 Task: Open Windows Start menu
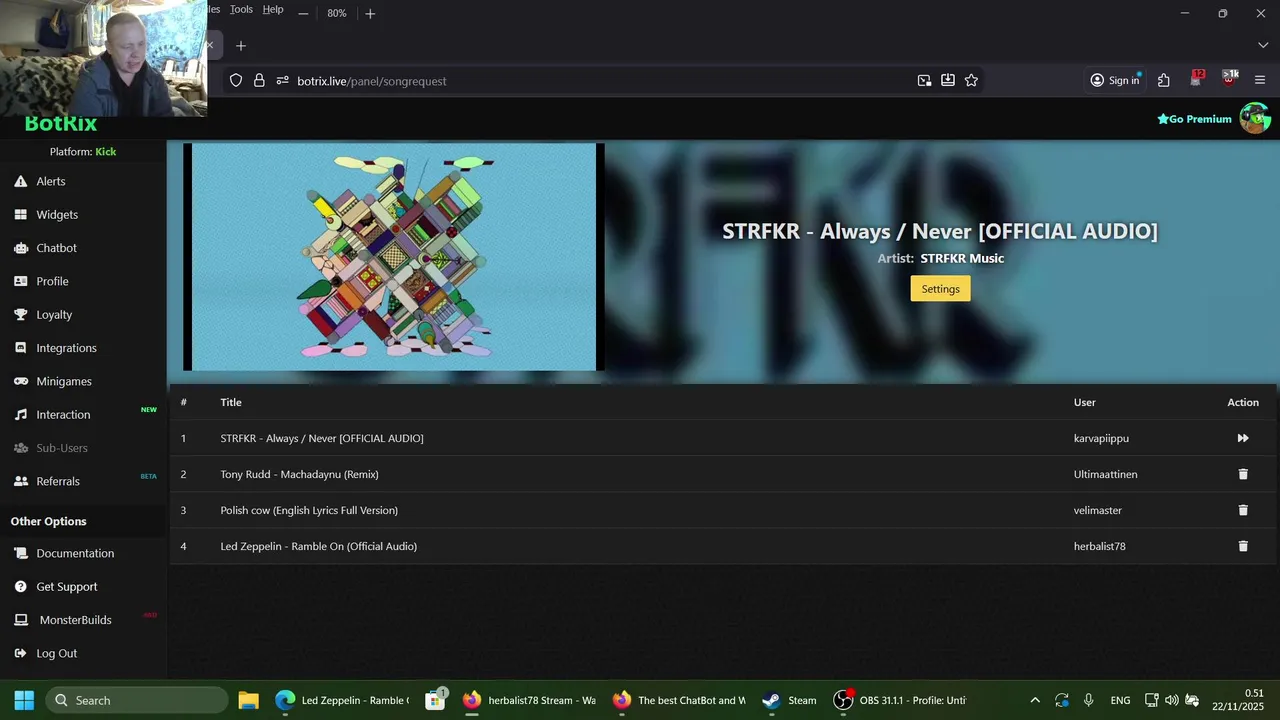(x=24, y=700)
